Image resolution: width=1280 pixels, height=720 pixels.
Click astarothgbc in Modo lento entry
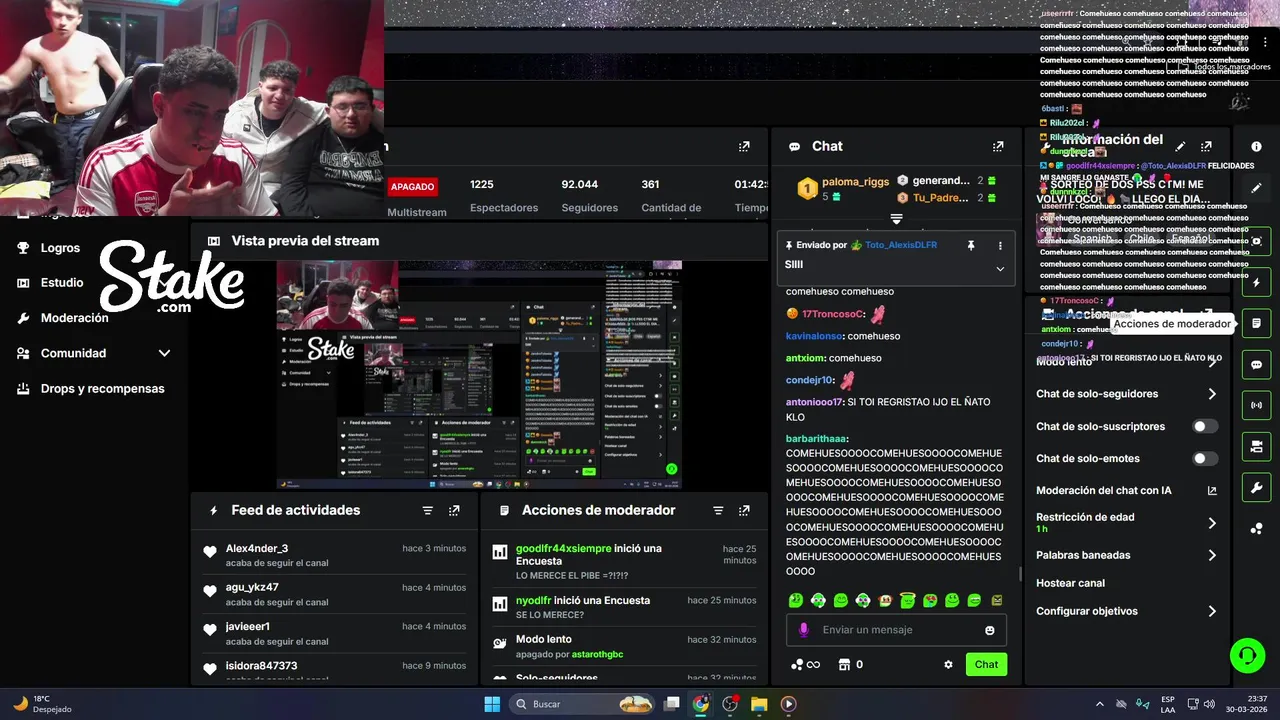tap(597, 655)
